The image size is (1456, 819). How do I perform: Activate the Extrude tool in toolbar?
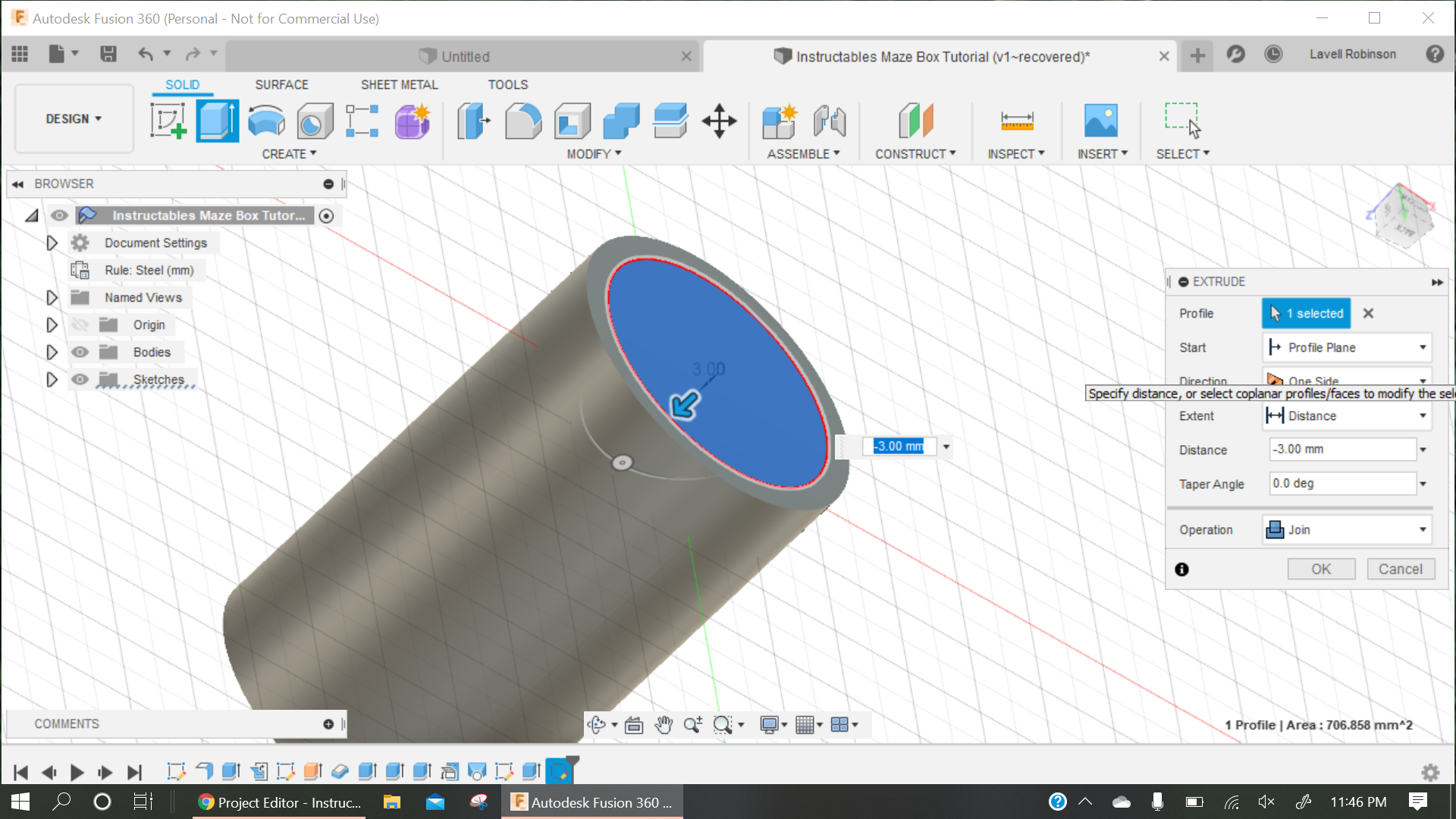pyautogui.click(x=217, y=121)
